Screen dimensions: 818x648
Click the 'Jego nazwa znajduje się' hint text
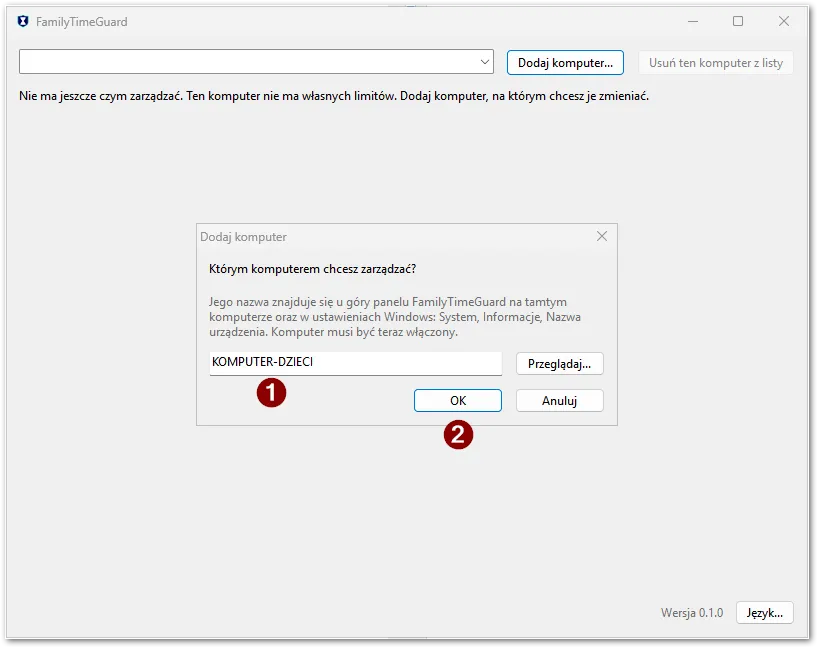pyautogui.click(x=395, y=317)
